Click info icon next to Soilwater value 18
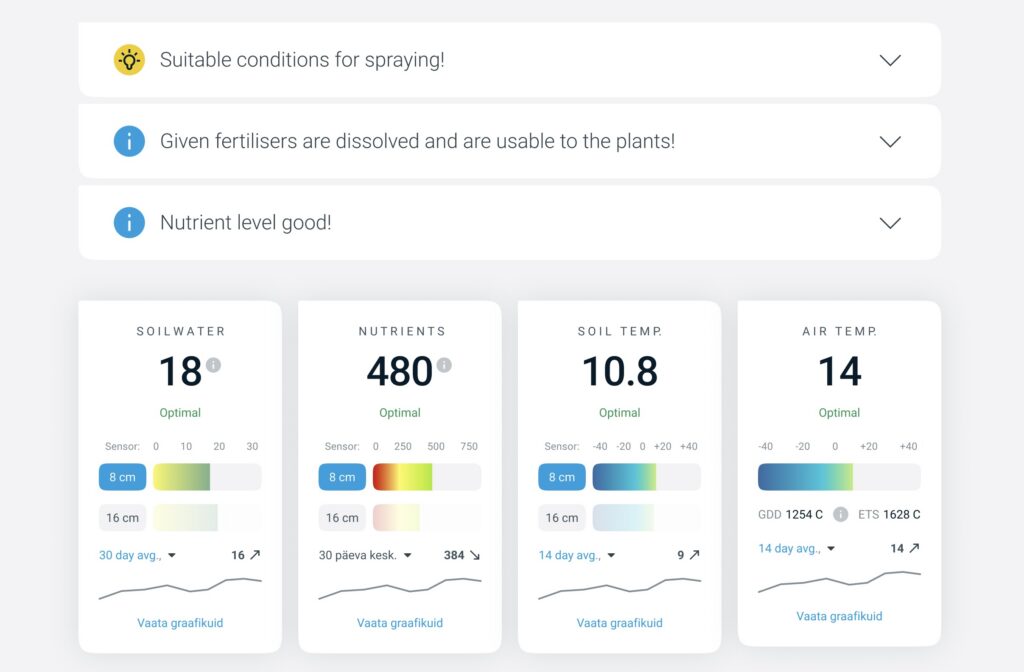The height and width of the screenshot is (672, 1024). (x=213, y=365)
